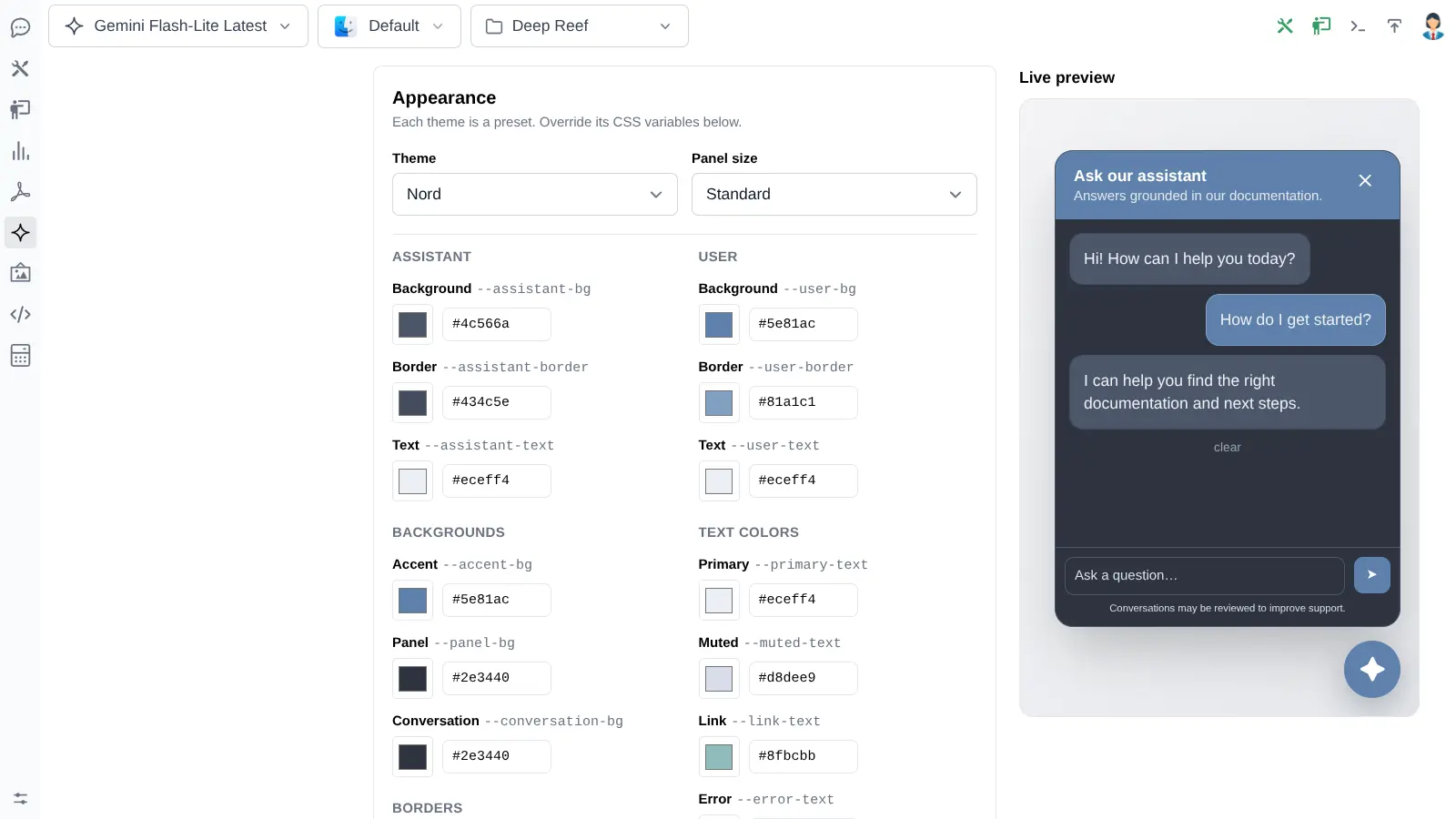The image size is (1456, 819).
Task: Click the green presentation icon in the top bar
Action: coord(1321,25)
